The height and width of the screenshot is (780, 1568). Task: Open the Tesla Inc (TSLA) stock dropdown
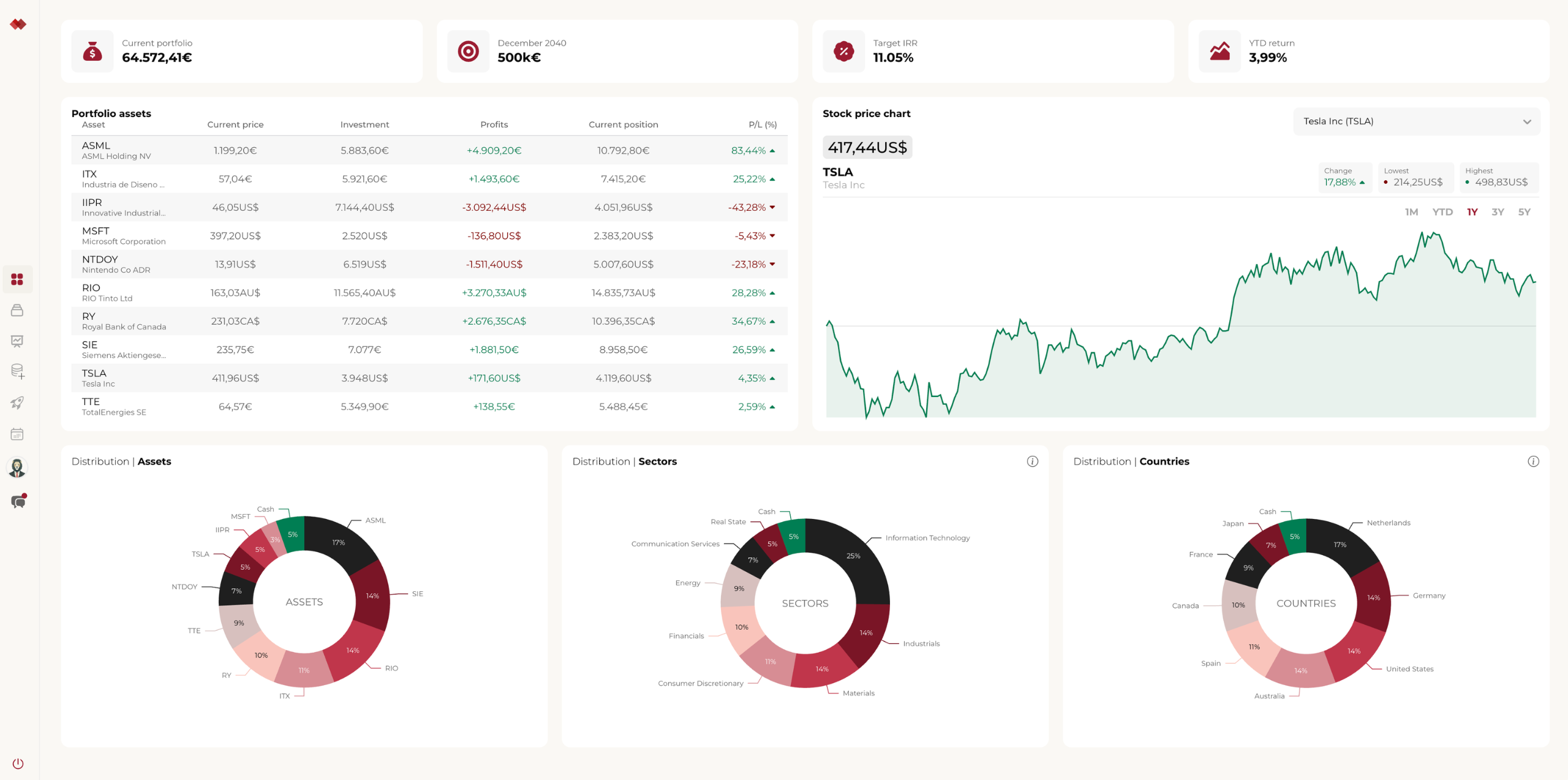(1415, 121)
